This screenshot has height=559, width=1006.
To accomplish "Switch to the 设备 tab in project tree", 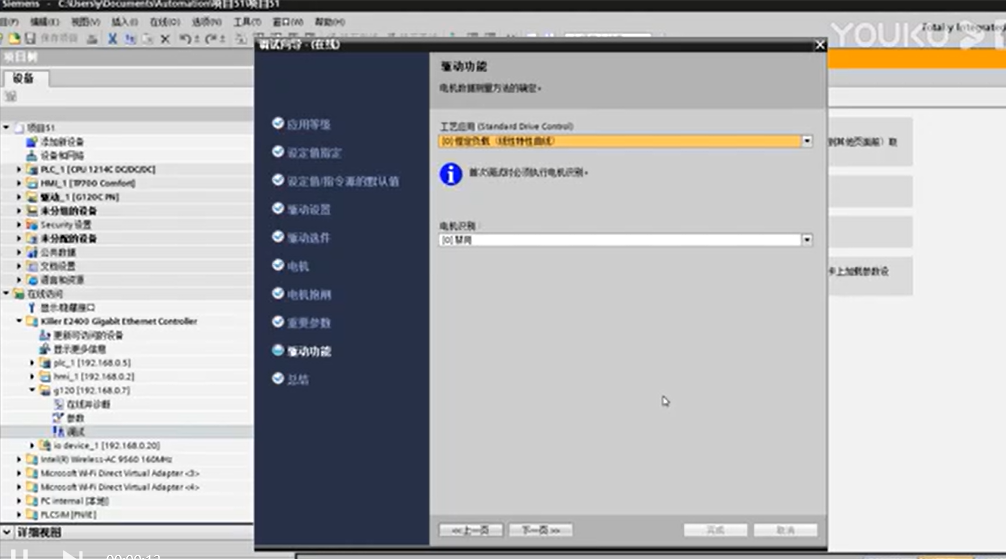I will click(x=24, y=78).
